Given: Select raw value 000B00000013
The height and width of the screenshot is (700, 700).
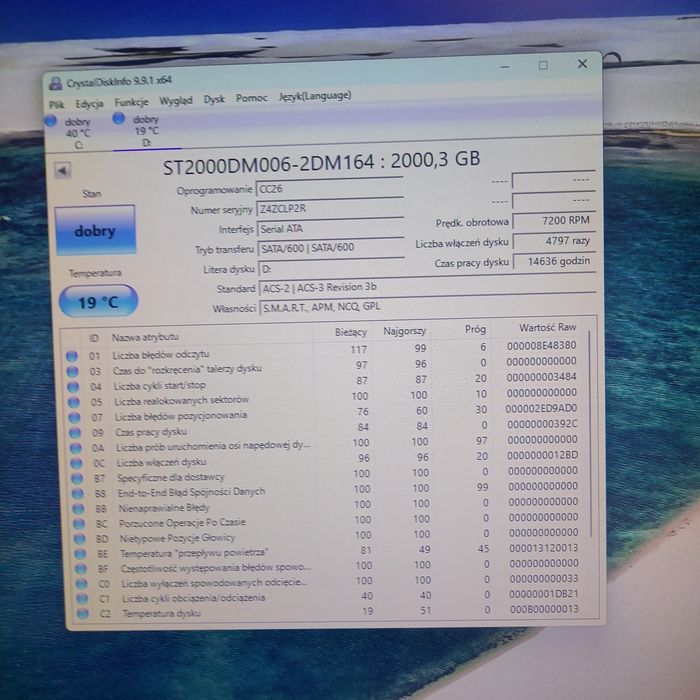Looking at the screenshot, I should (x=544, y=609).
